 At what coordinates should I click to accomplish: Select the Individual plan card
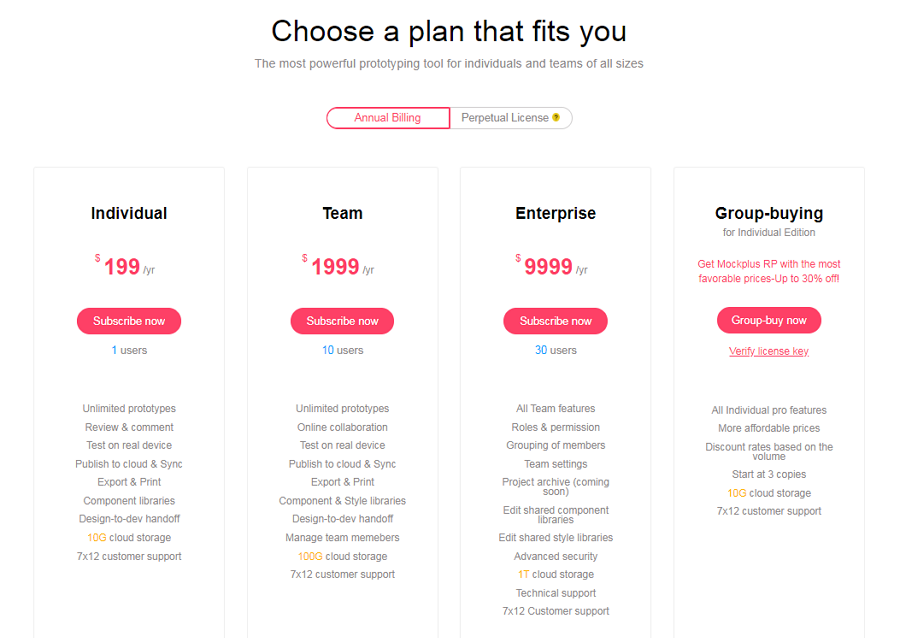pyautogui.click(x=128, y=213)
